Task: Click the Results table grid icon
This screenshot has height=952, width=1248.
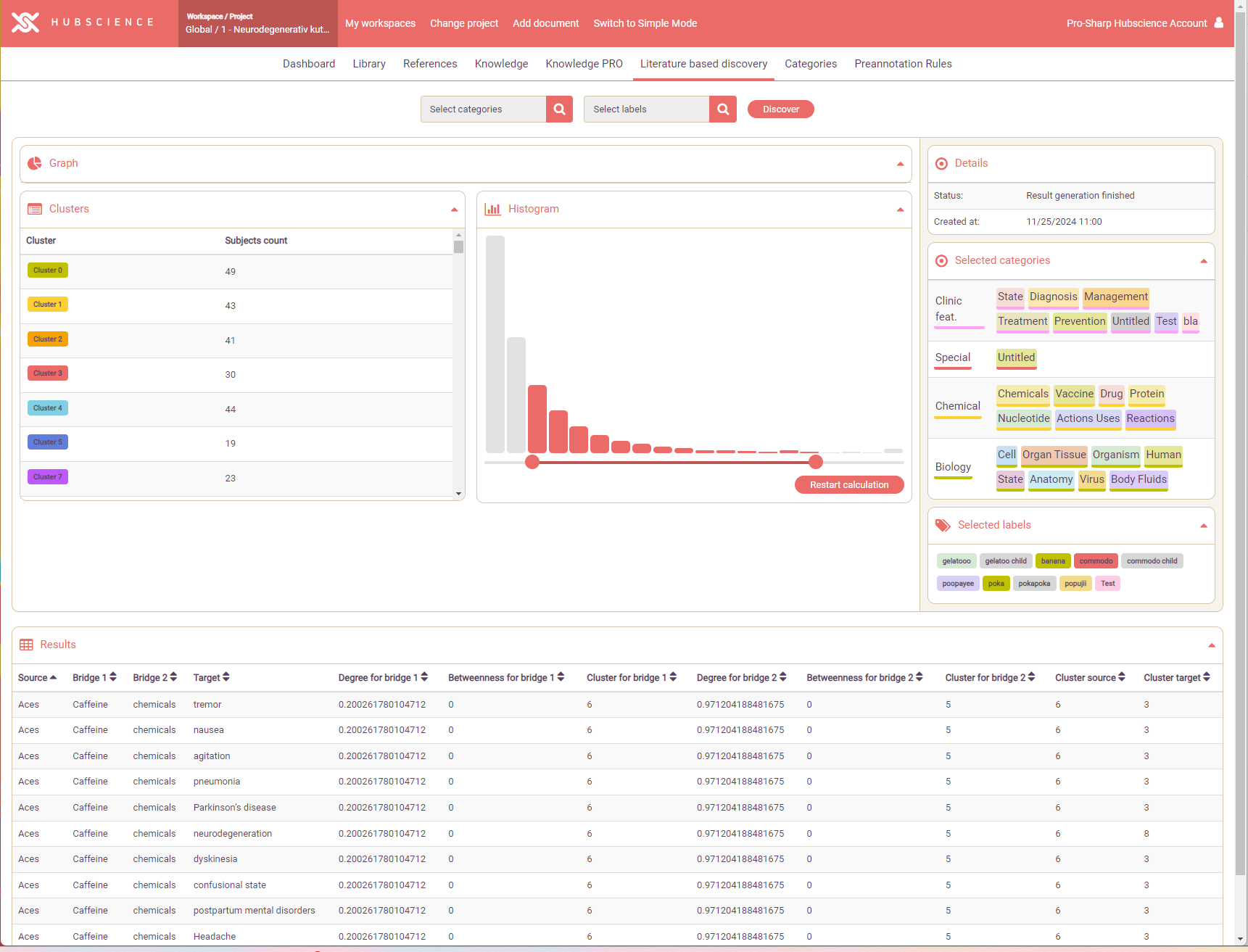Action: [x=27, y=645]
